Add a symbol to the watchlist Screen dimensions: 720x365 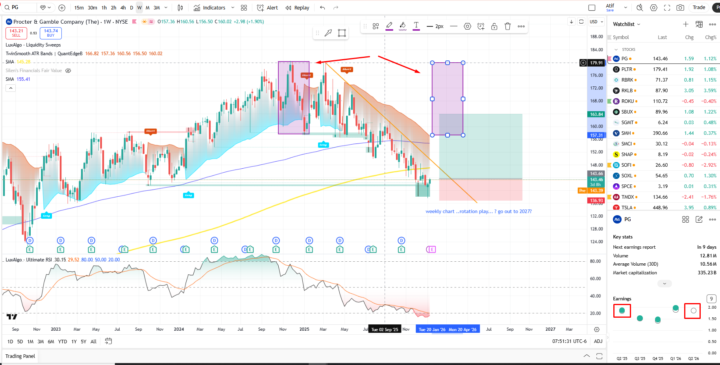coord(686,24)
